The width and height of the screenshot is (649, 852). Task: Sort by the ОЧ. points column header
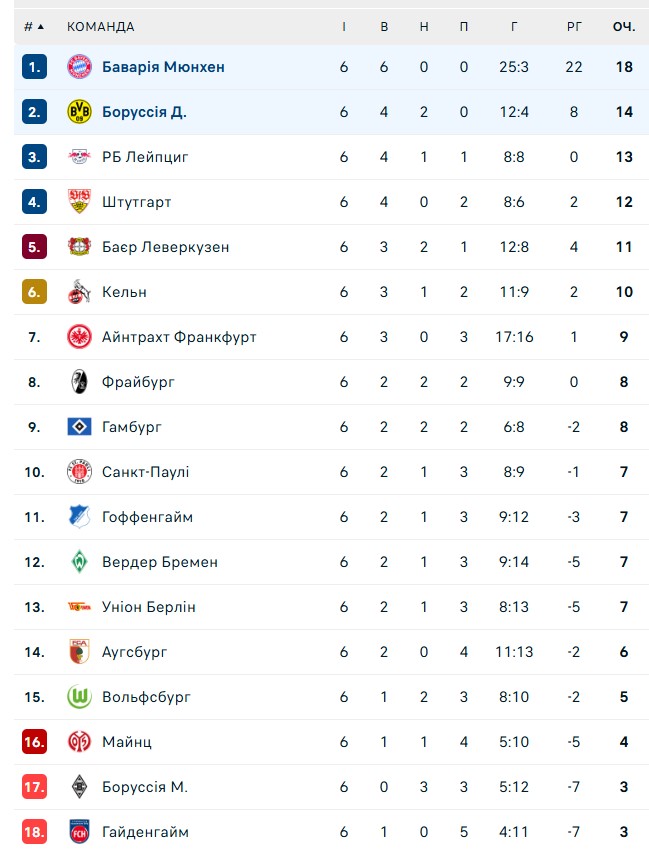point(624,26)
